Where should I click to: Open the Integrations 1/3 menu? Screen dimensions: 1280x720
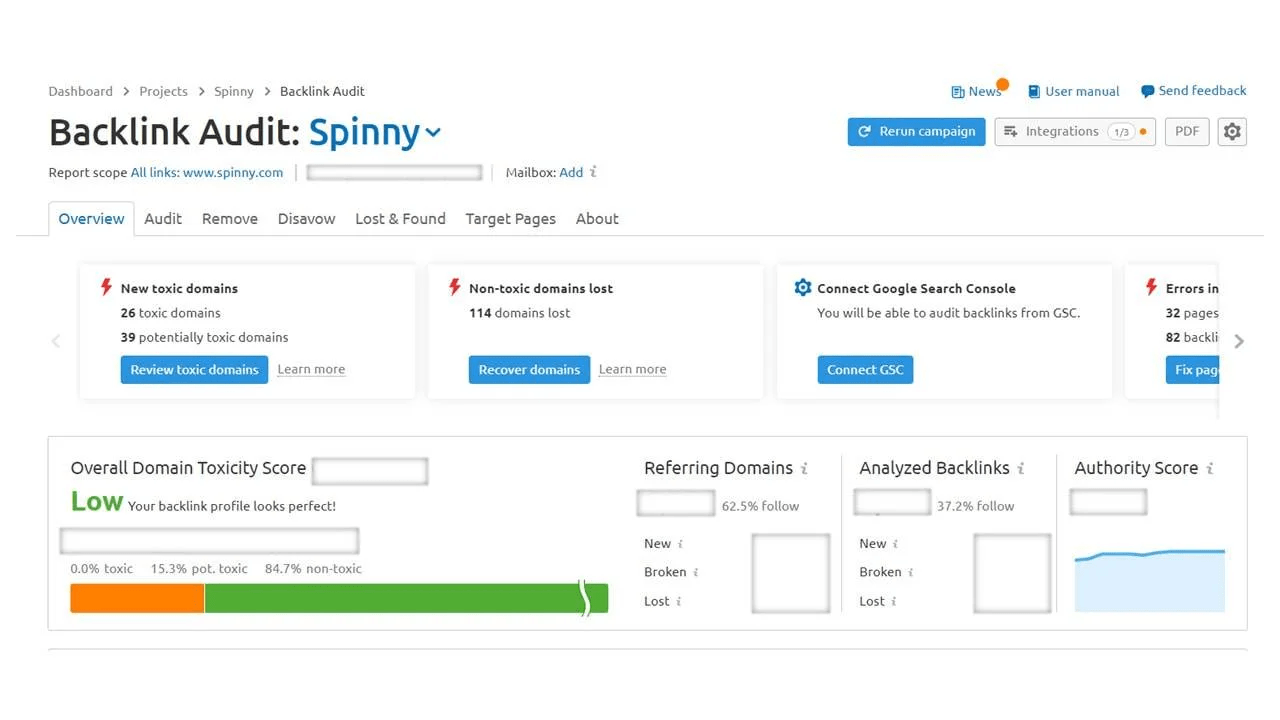(x=1075, y=132)
